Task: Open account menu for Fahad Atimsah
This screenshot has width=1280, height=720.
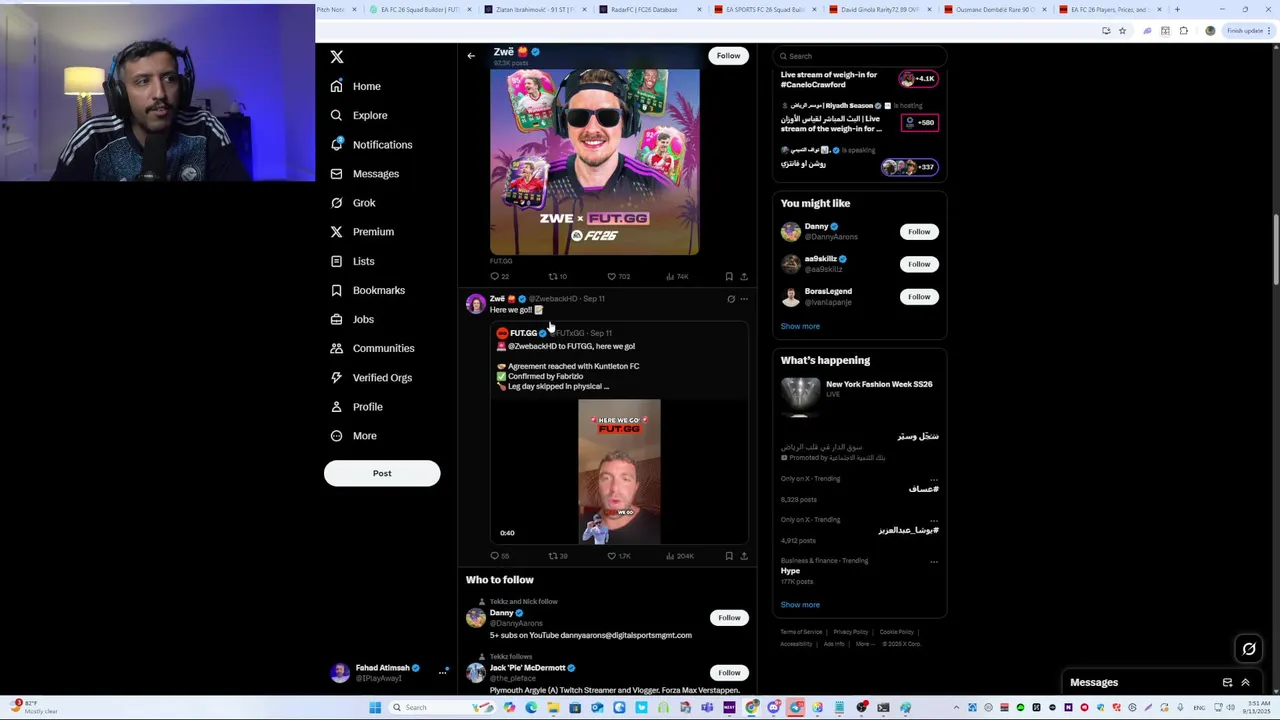Action: (388, 673)
